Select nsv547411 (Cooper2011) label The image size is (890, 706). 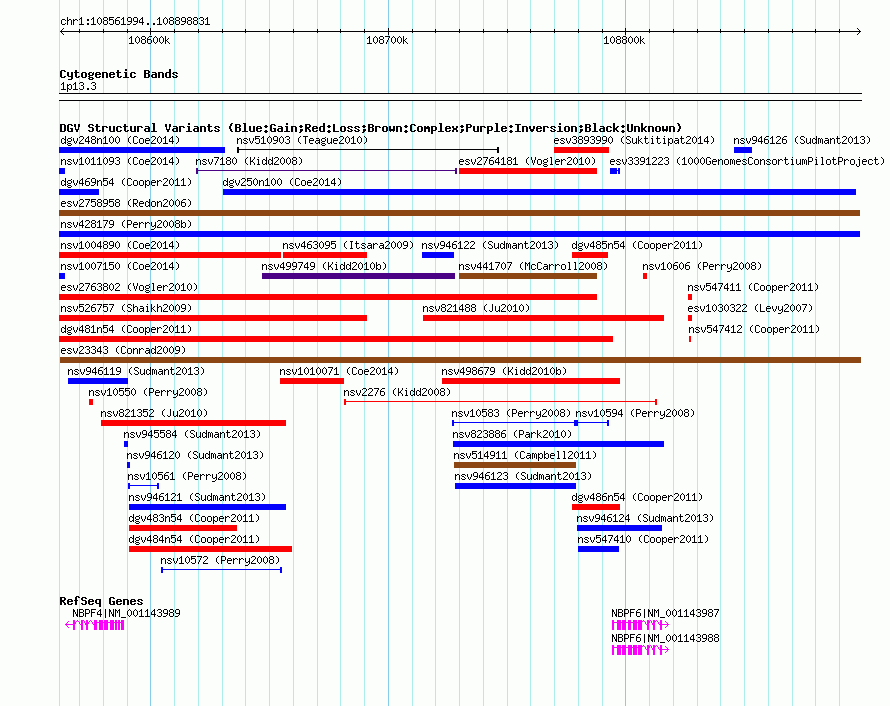[753, 287]
